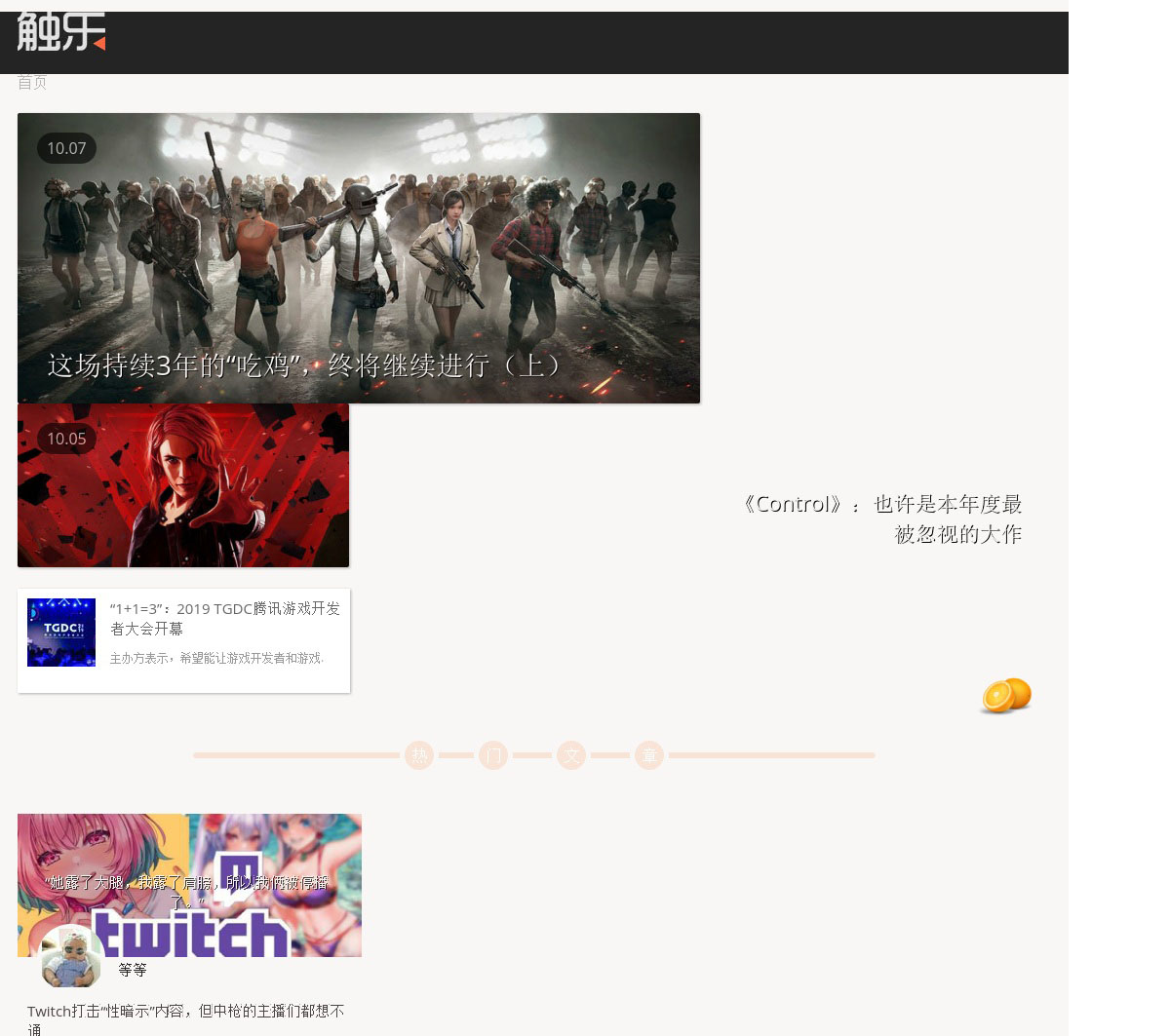Click the 门 circle icon

[x=493, y=755]
